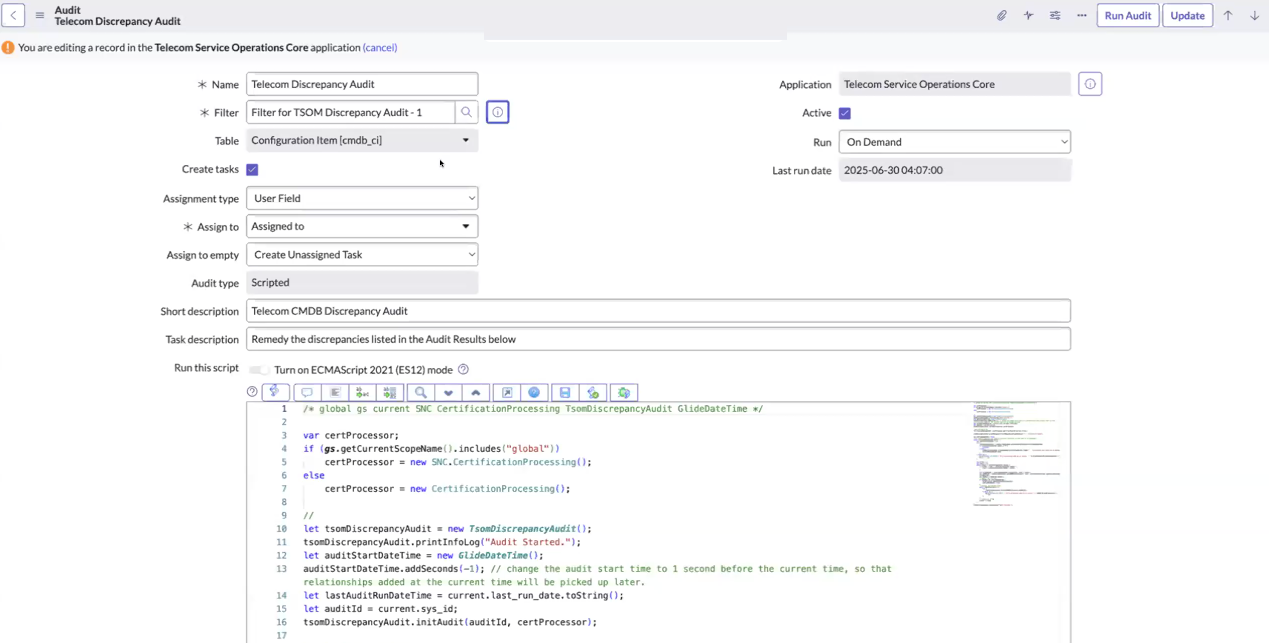Toggle full screen script editor mode

[x=507, y=392]
